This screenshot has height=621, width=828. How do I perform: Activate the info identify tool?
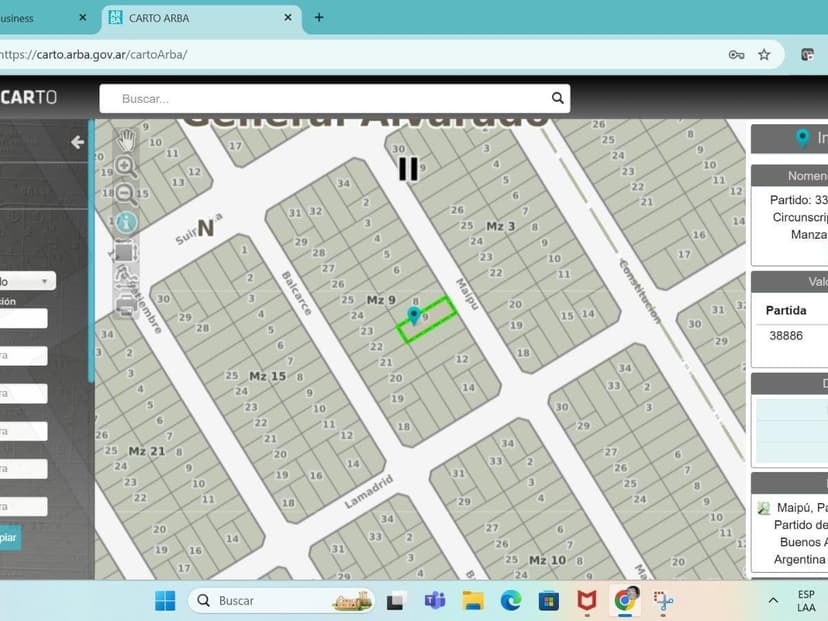[x=126, y=222]
